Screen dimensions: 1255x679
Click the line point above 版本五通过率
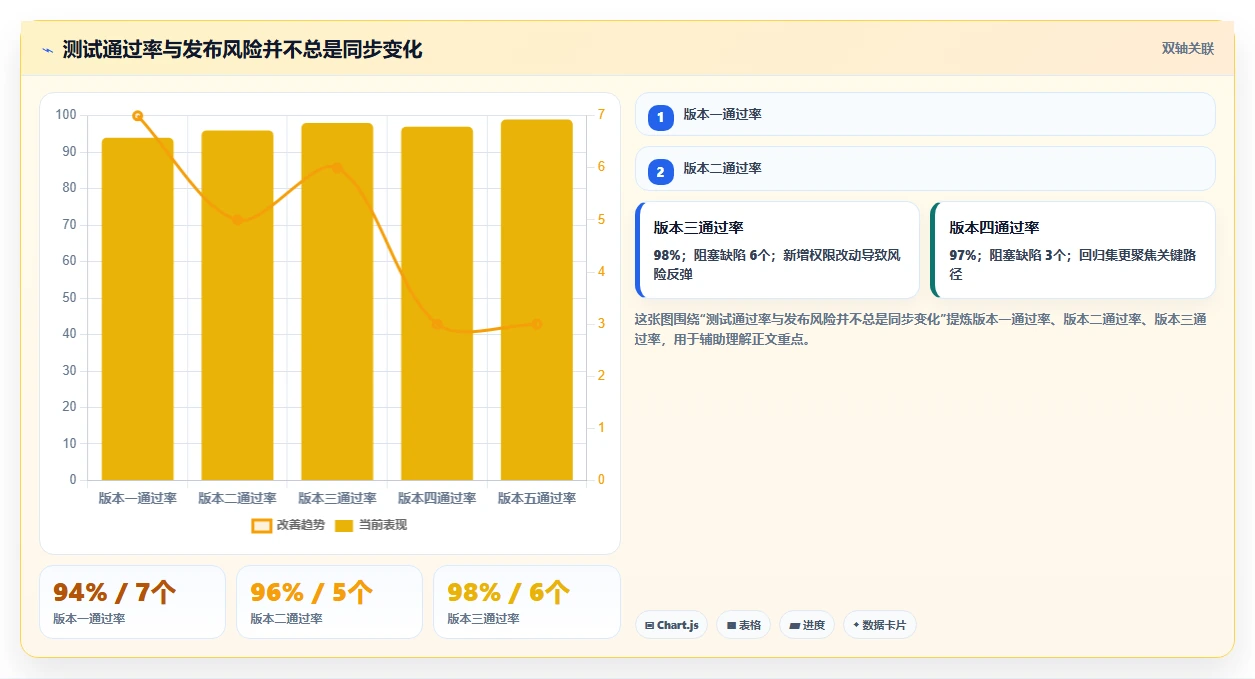(537, 324)
